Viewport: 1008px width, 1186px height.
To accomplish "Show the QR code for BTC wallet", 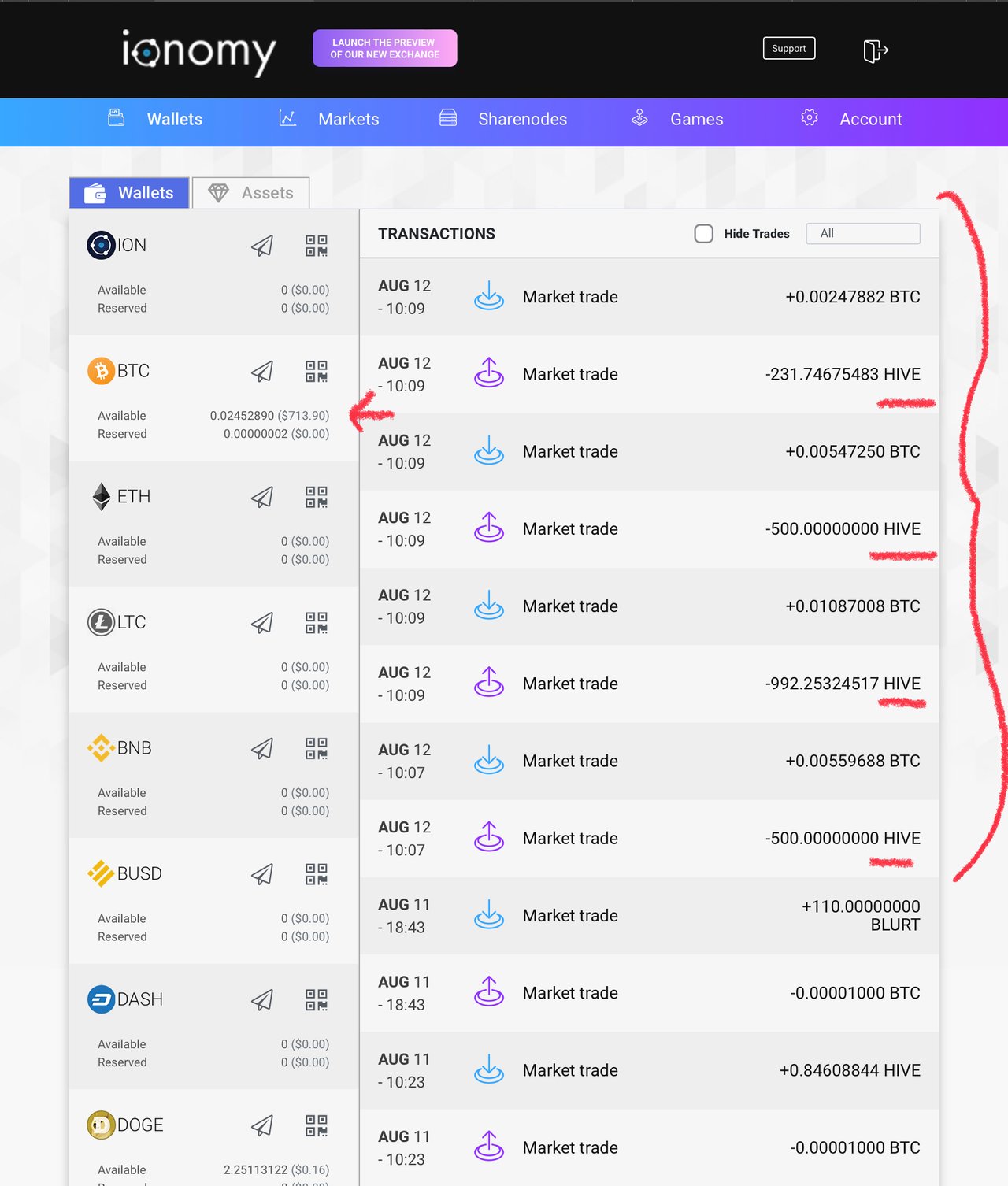I will (317, 372).
